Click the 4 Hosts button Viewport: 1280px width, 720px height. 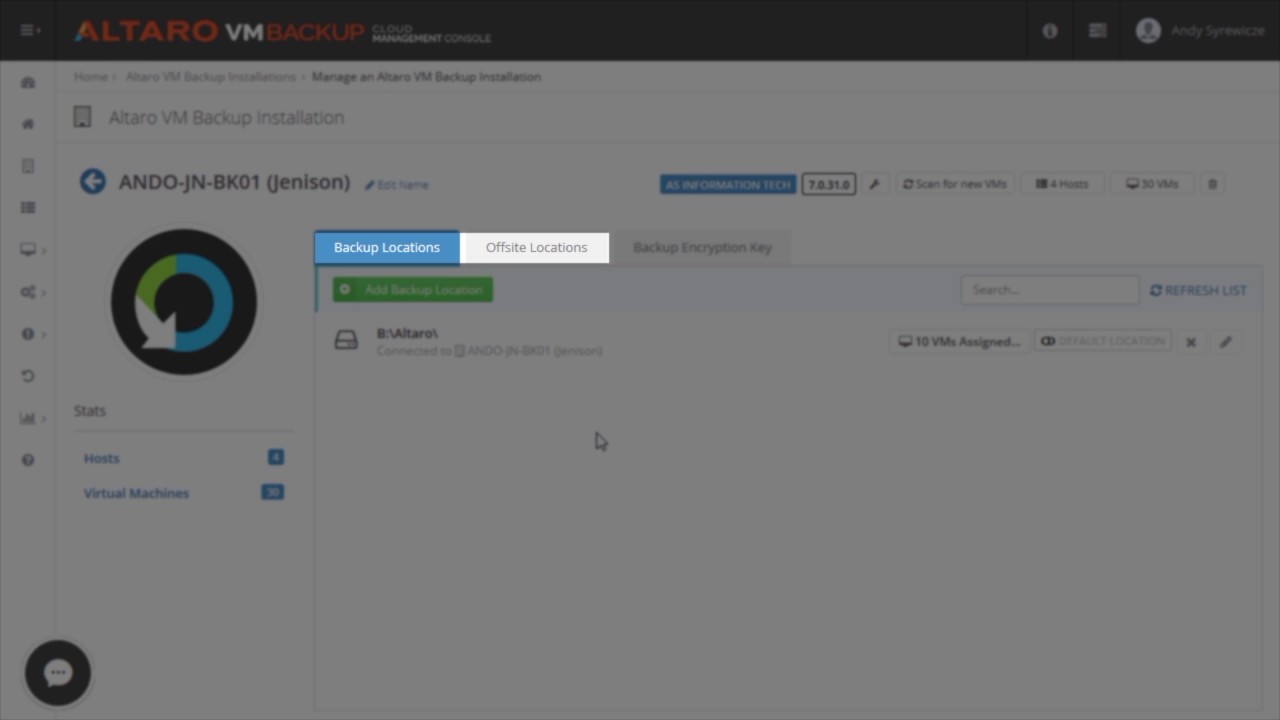click(1061, 184)
